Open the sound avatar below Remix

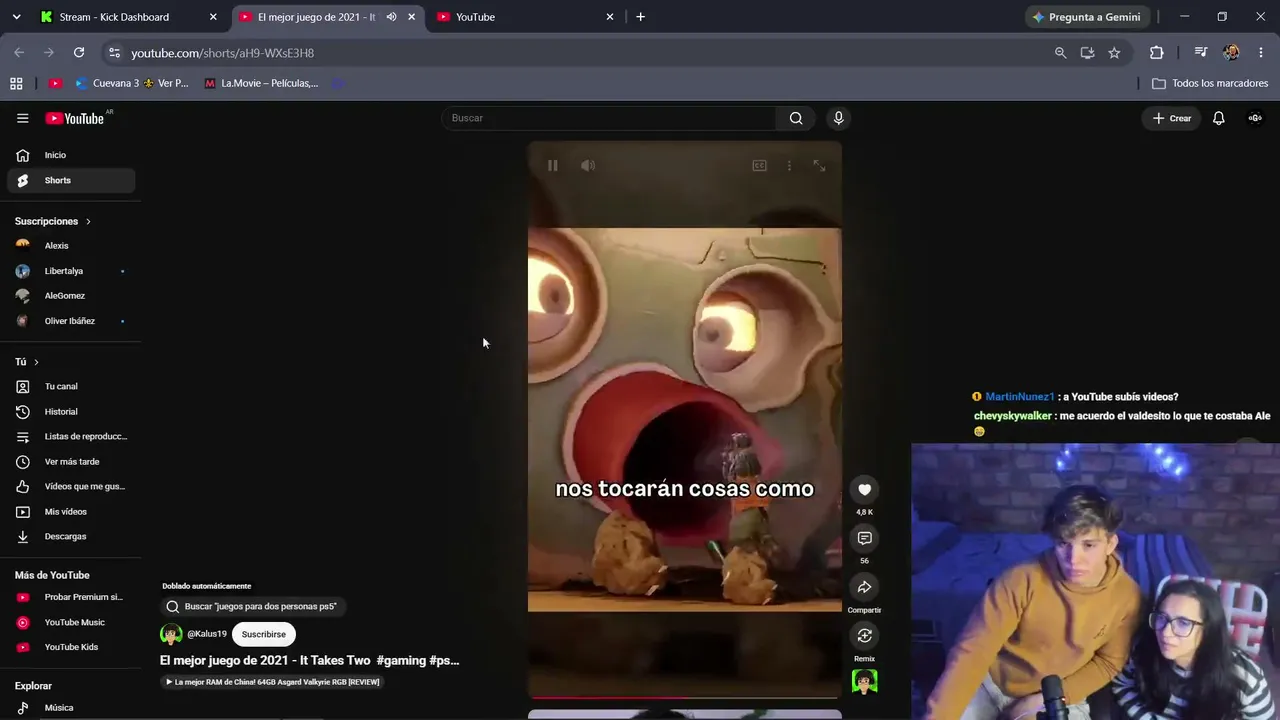click(x=864, y=681)
